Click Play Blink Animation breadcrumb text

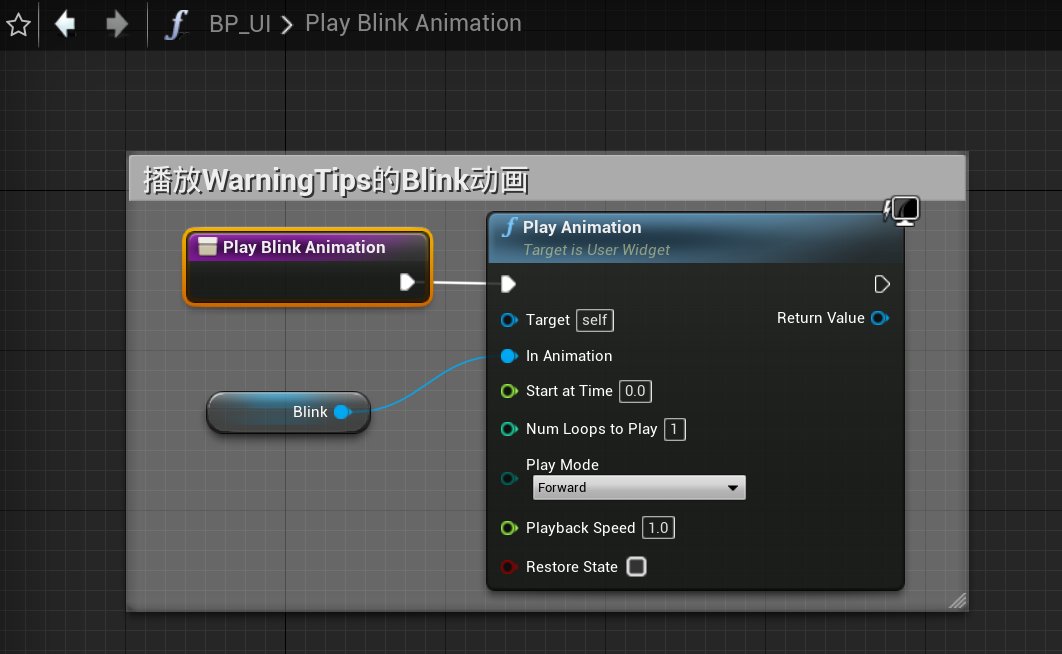point(413,23)
